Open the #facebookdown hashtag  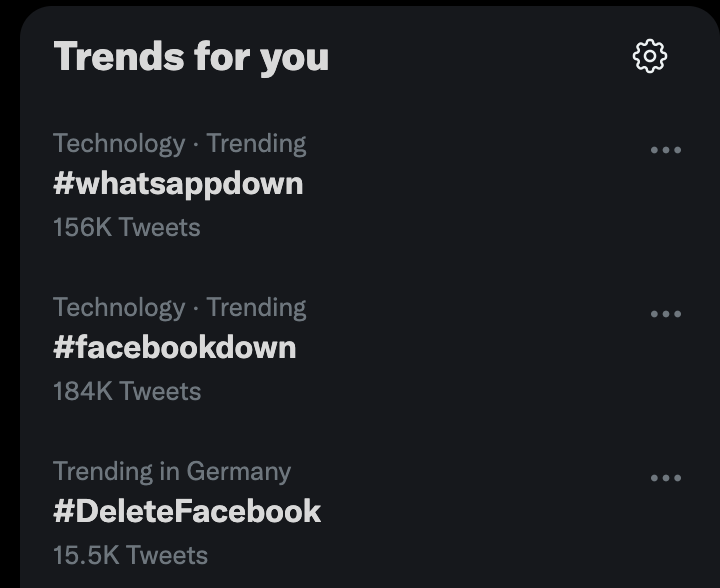click(175, 347)
